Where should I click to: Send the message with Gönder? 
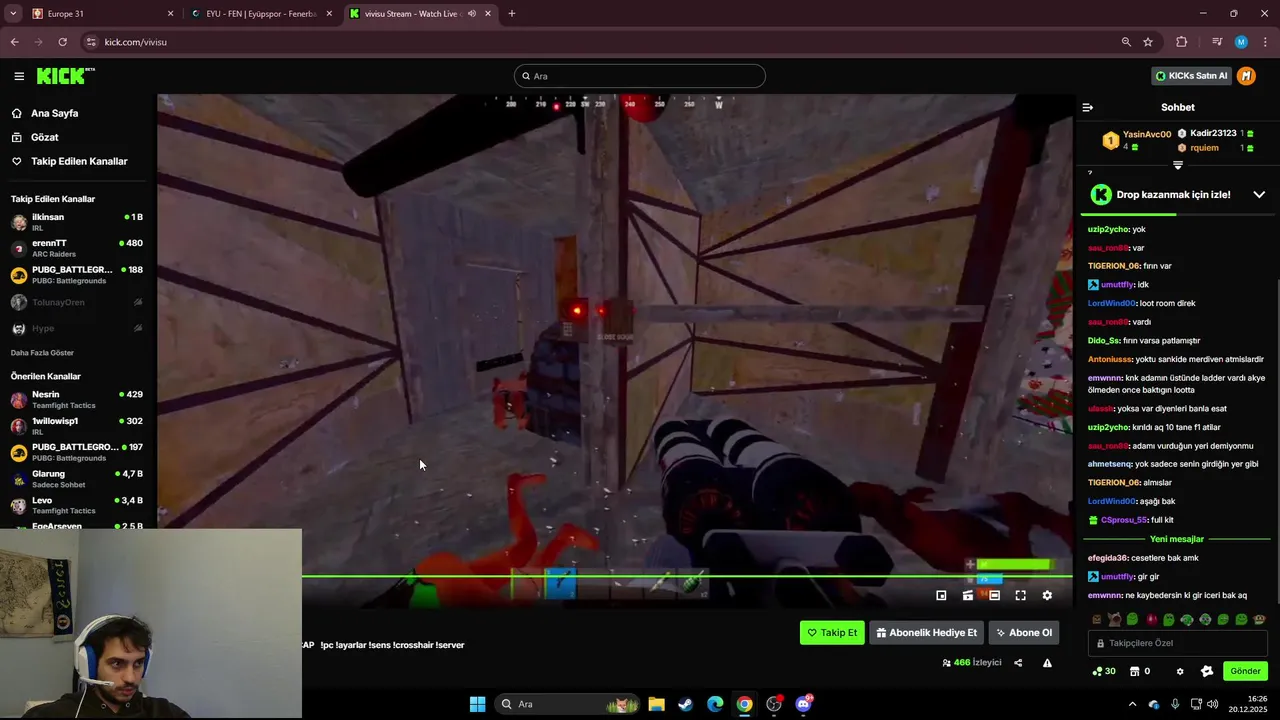tap(1245, 671)
